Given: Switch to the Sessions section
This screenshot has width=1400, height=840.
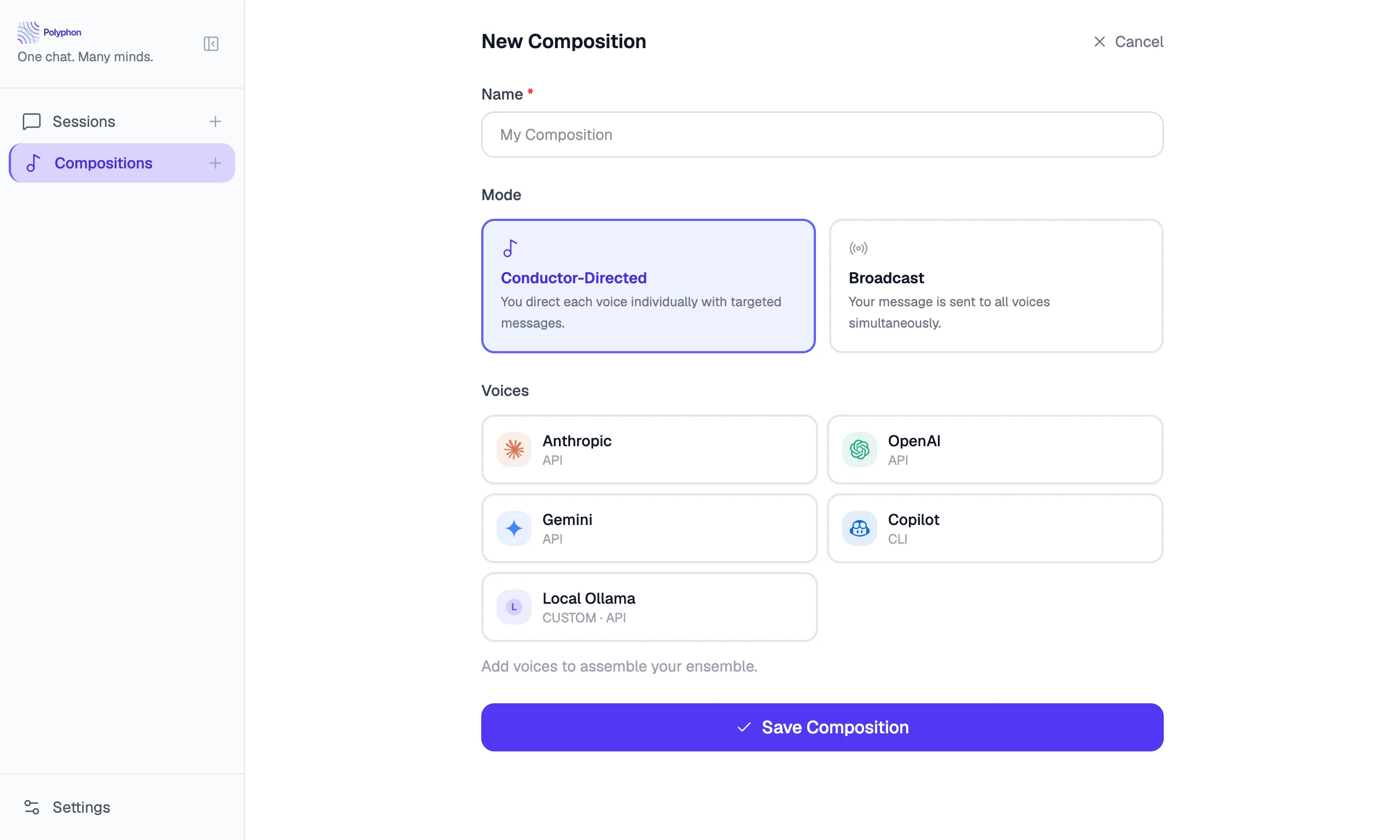Looking at the screenshot, I should [84, 121].
